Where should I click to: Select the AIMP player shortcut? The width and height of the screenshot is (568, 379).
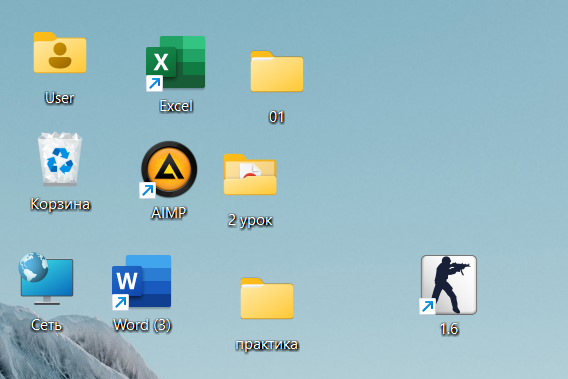click(169, 169)
